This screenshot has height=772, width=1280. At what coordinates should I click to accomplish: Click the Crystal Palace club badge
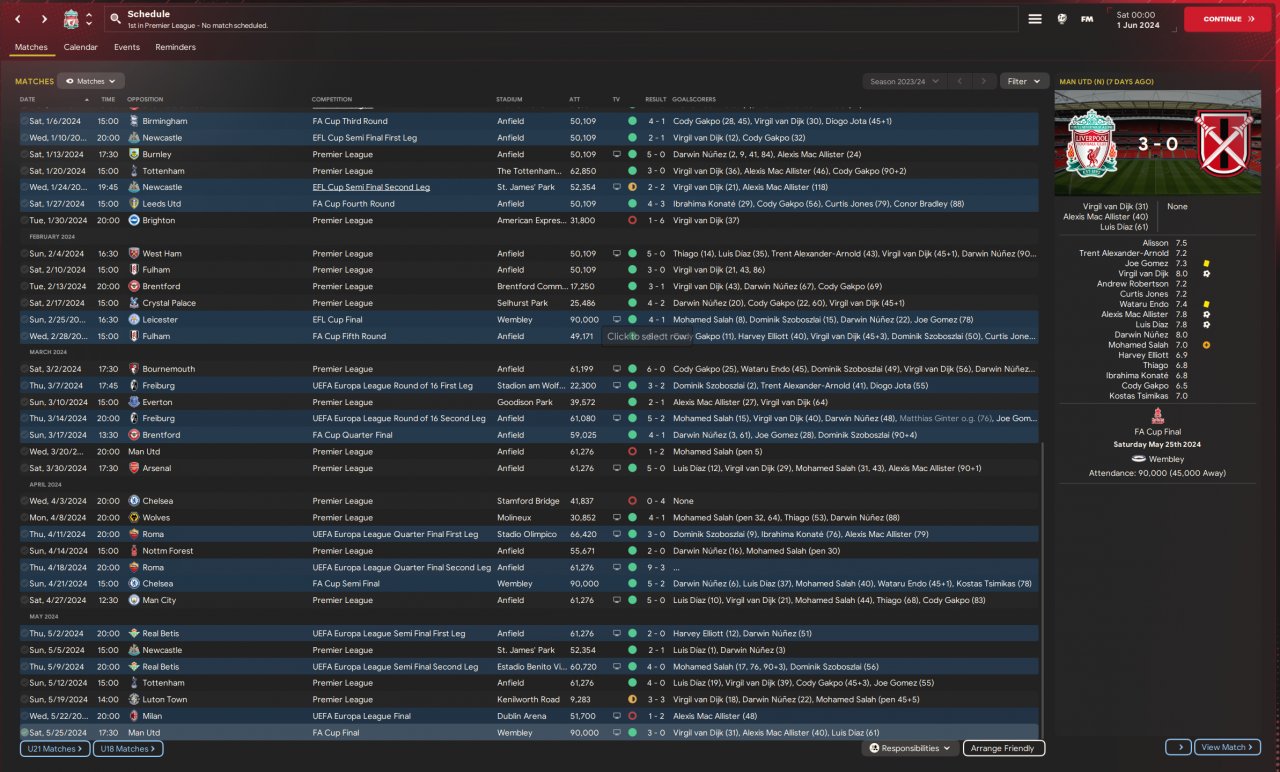pos(134,303)
